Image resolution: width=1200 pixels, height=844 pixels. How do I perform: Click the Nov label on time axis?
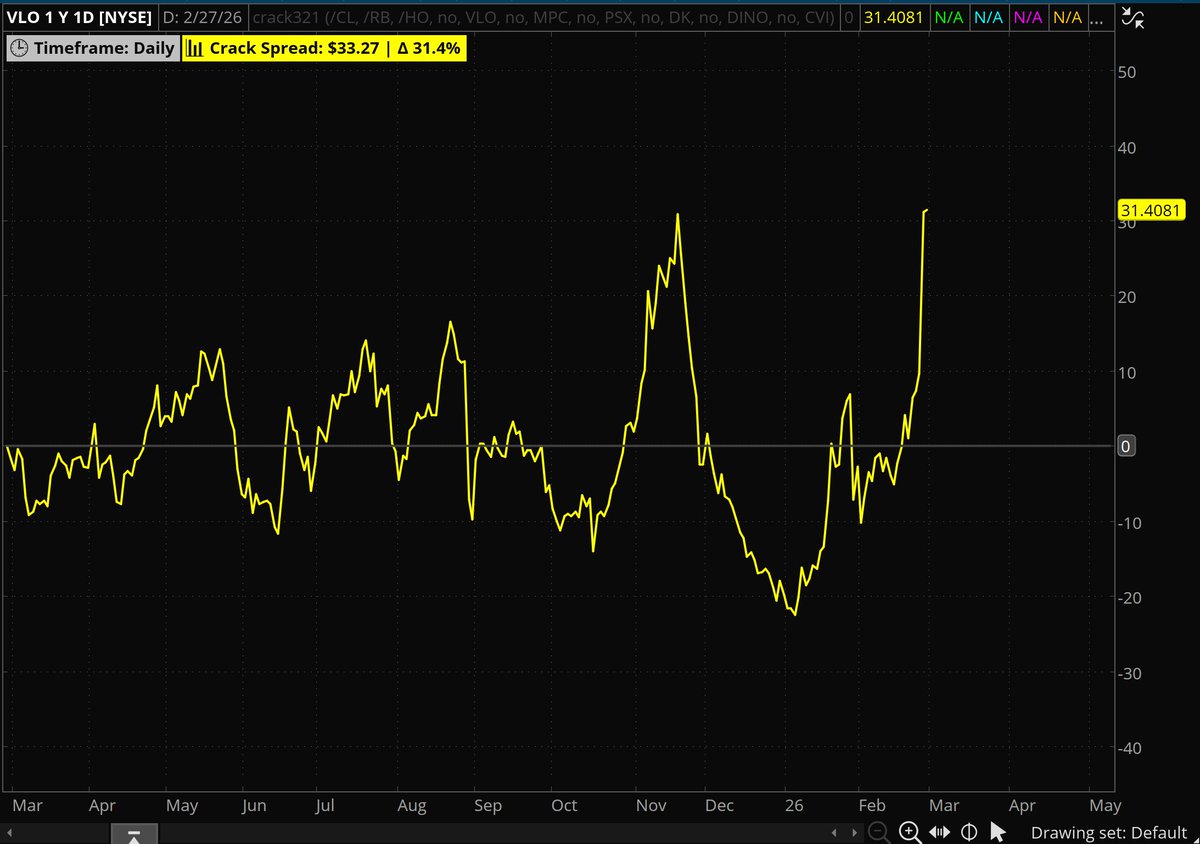[x=651, y=805]
